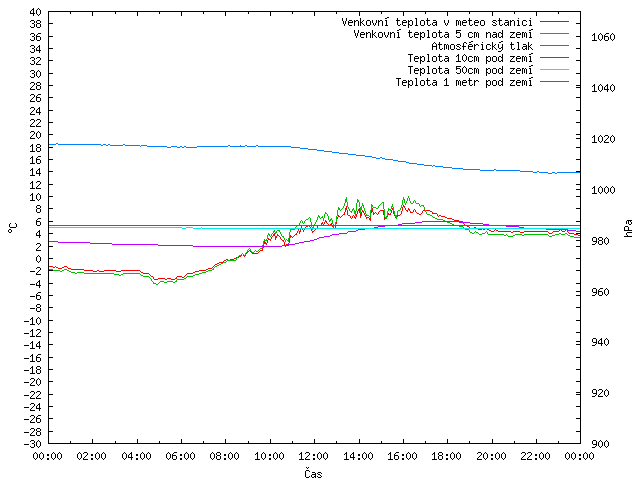This screenshot has width=640, height=480.
Task: Click purple legend line sample for 10cm pod zemí
Action: 554,58
